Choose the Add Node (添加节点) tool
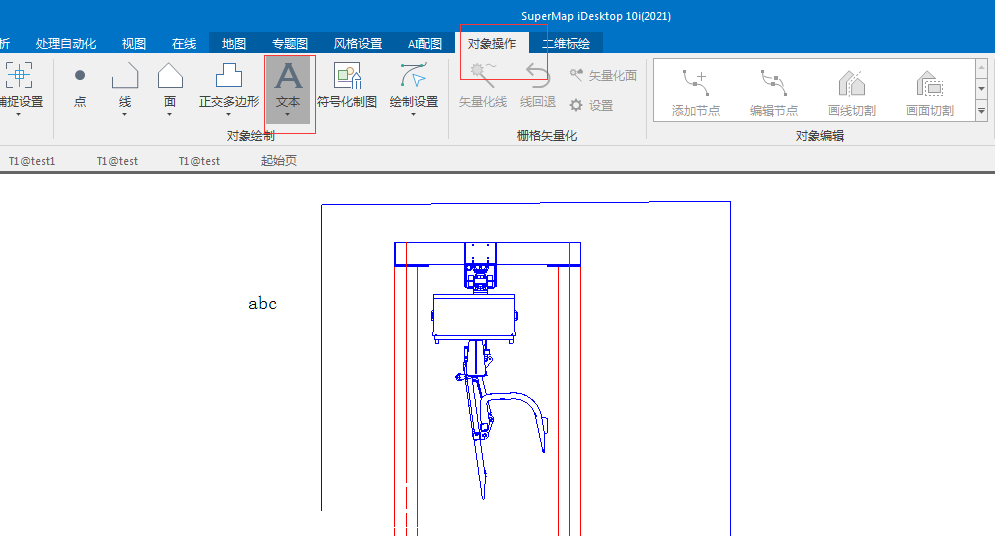This screenshot has width=995, height=536. [696, 92]
